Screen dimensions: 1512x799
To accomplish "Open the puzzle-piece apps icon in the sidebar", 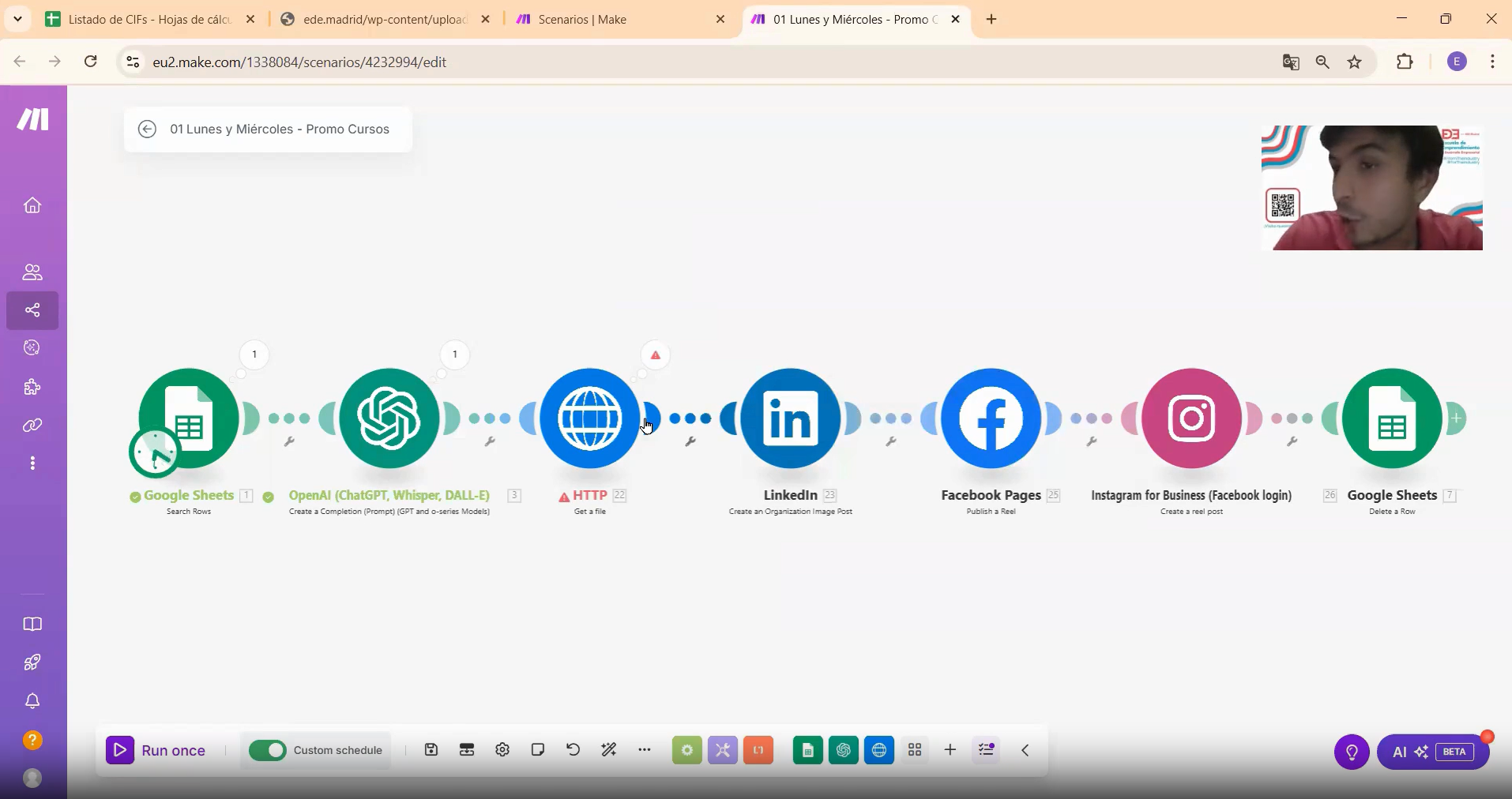I will point(32,387).
